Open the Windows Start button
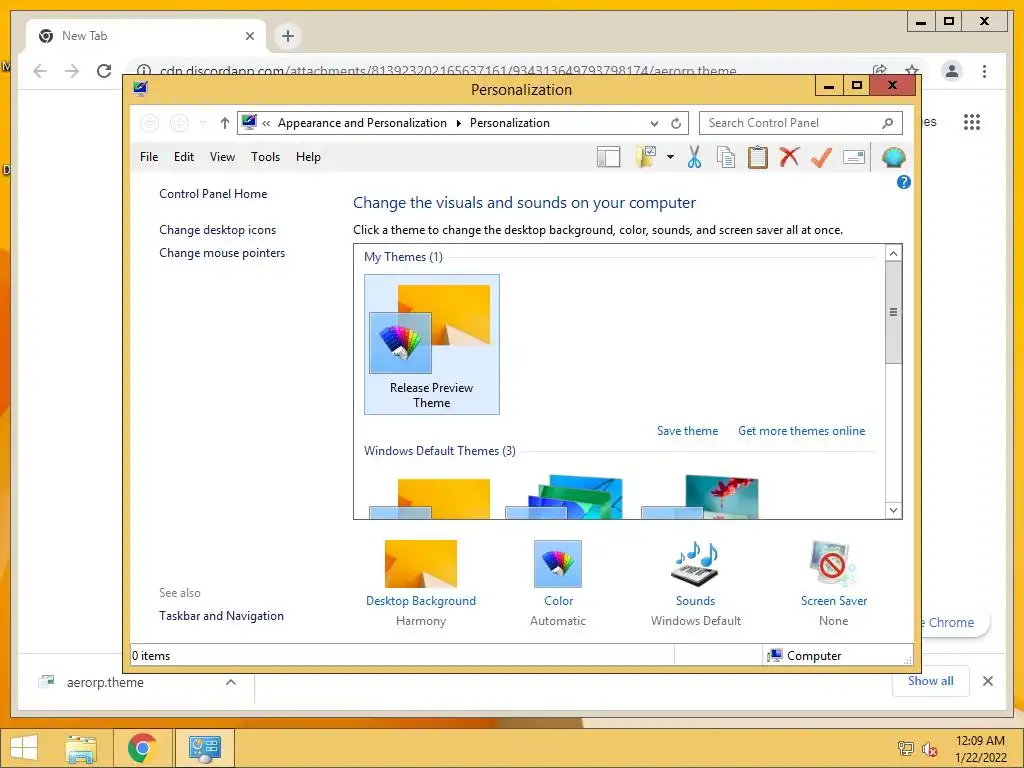The width and height of the screenshot is (1024, 768). point(24,748)
